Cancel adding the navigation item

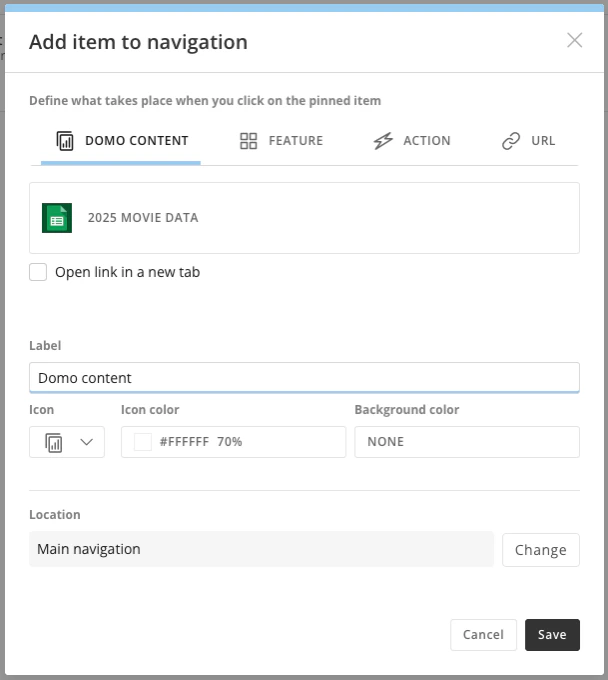(484, 635)
